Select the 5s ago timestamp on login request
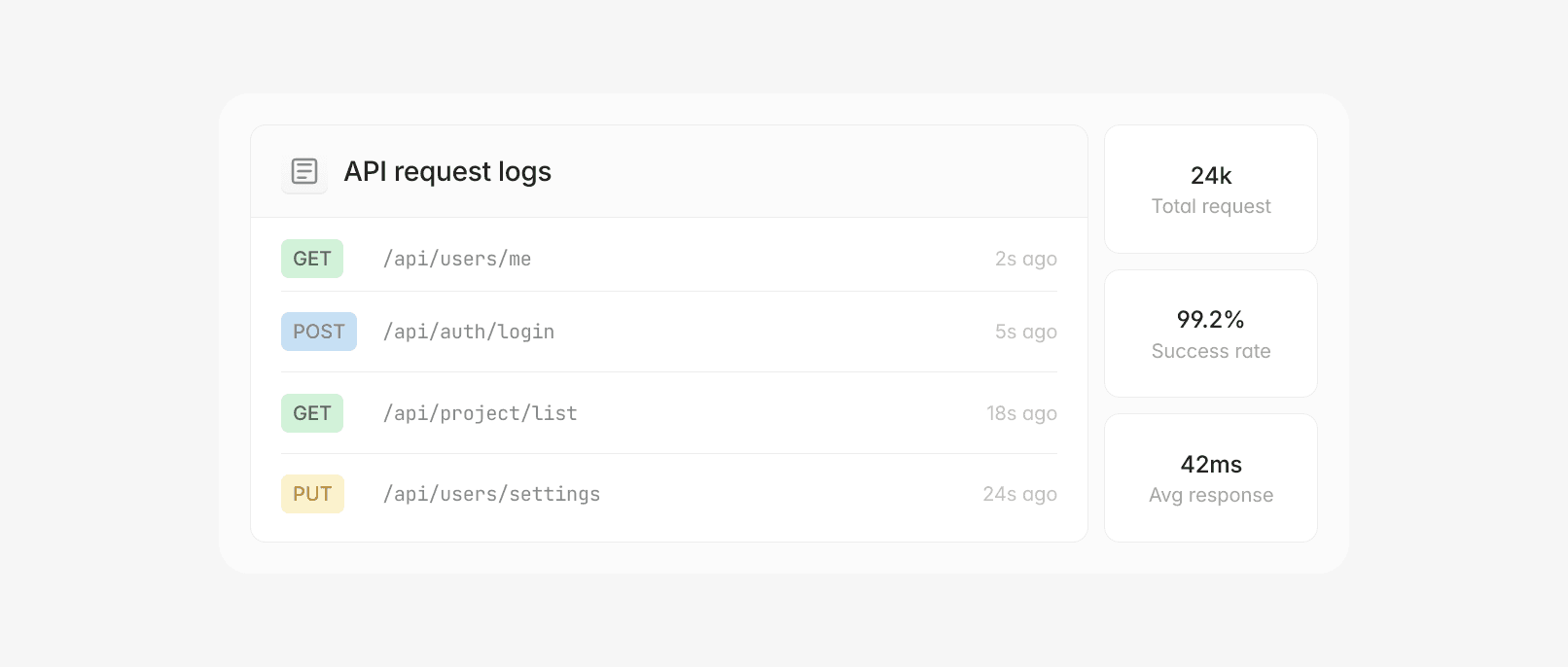 [x=1025, y=331]
